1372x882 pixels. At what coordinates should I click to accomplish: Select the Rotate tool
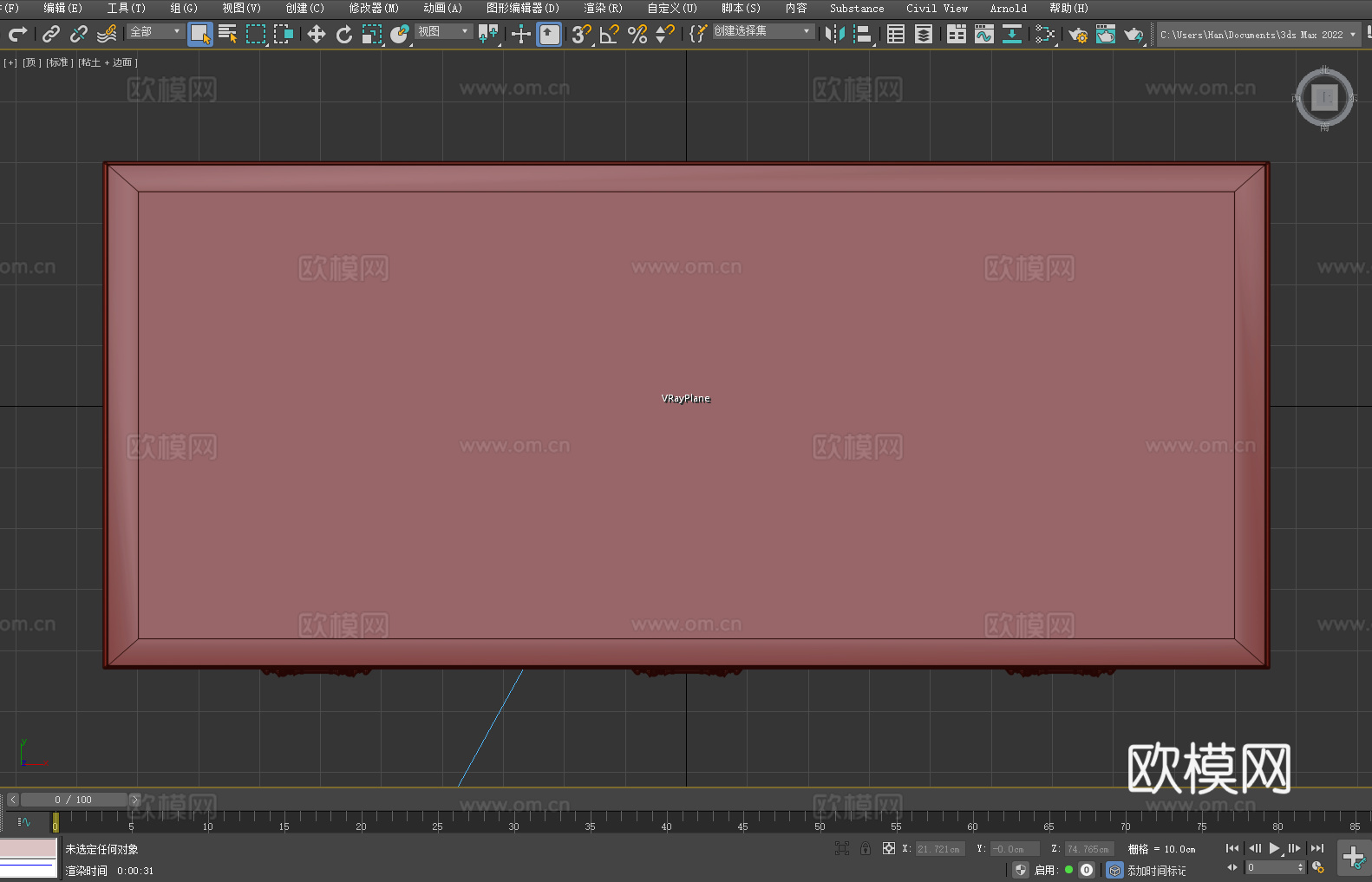point(344,34)
